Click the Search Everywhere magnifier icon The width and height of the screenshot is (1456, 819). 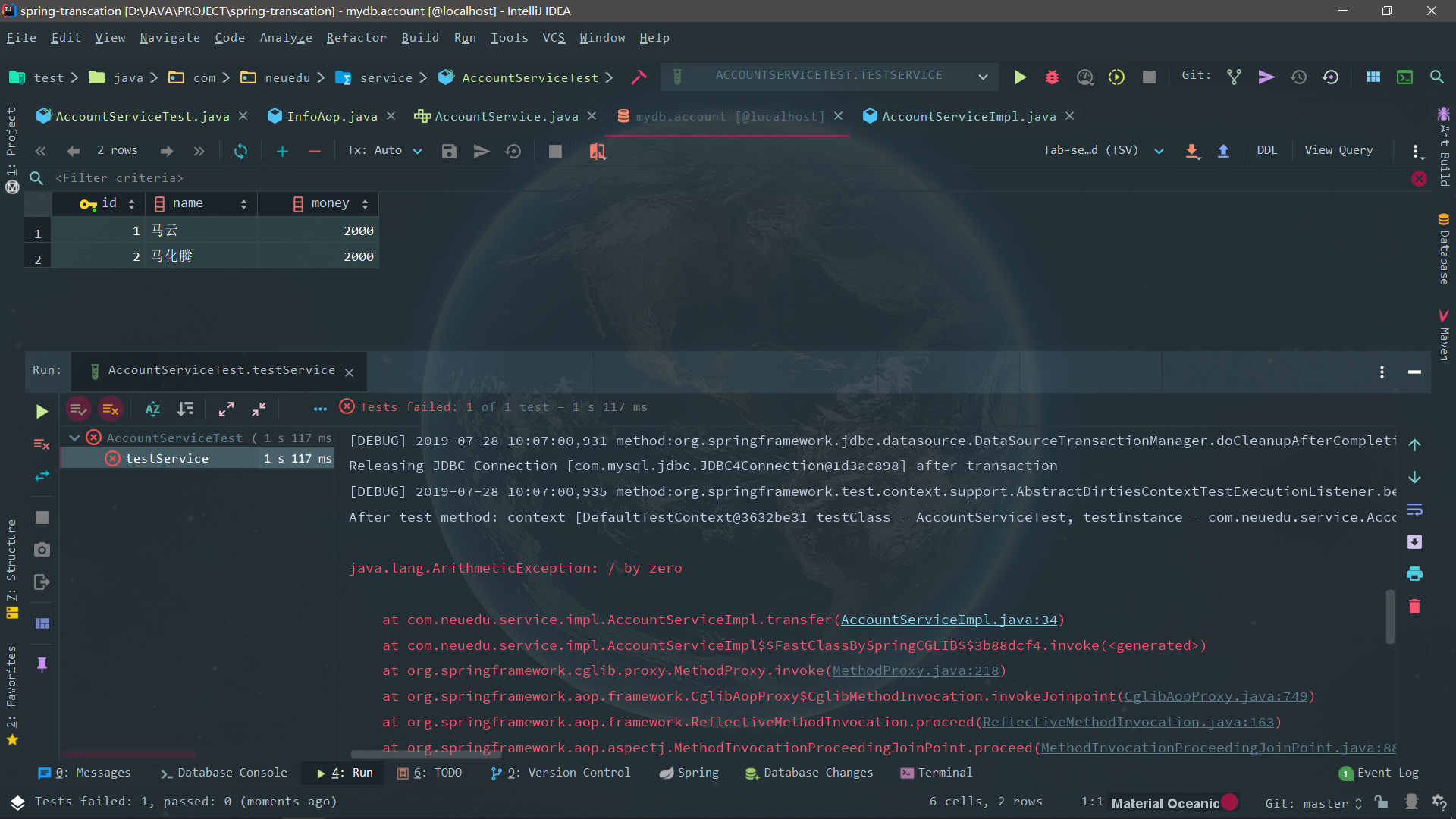pos(1436,77)
